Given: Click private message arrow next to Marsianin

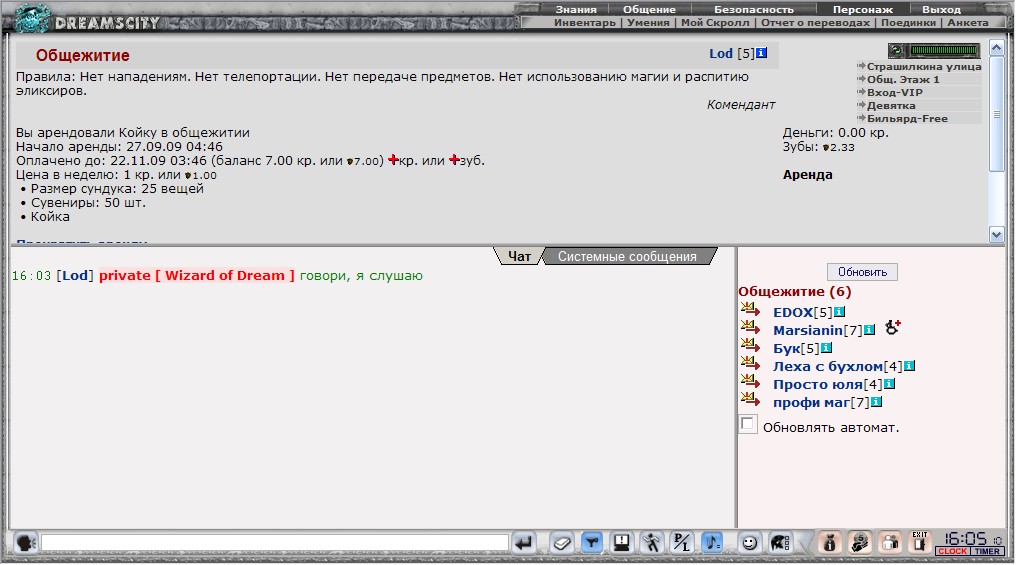Looking at the screenshot, I should click(750, 329).
